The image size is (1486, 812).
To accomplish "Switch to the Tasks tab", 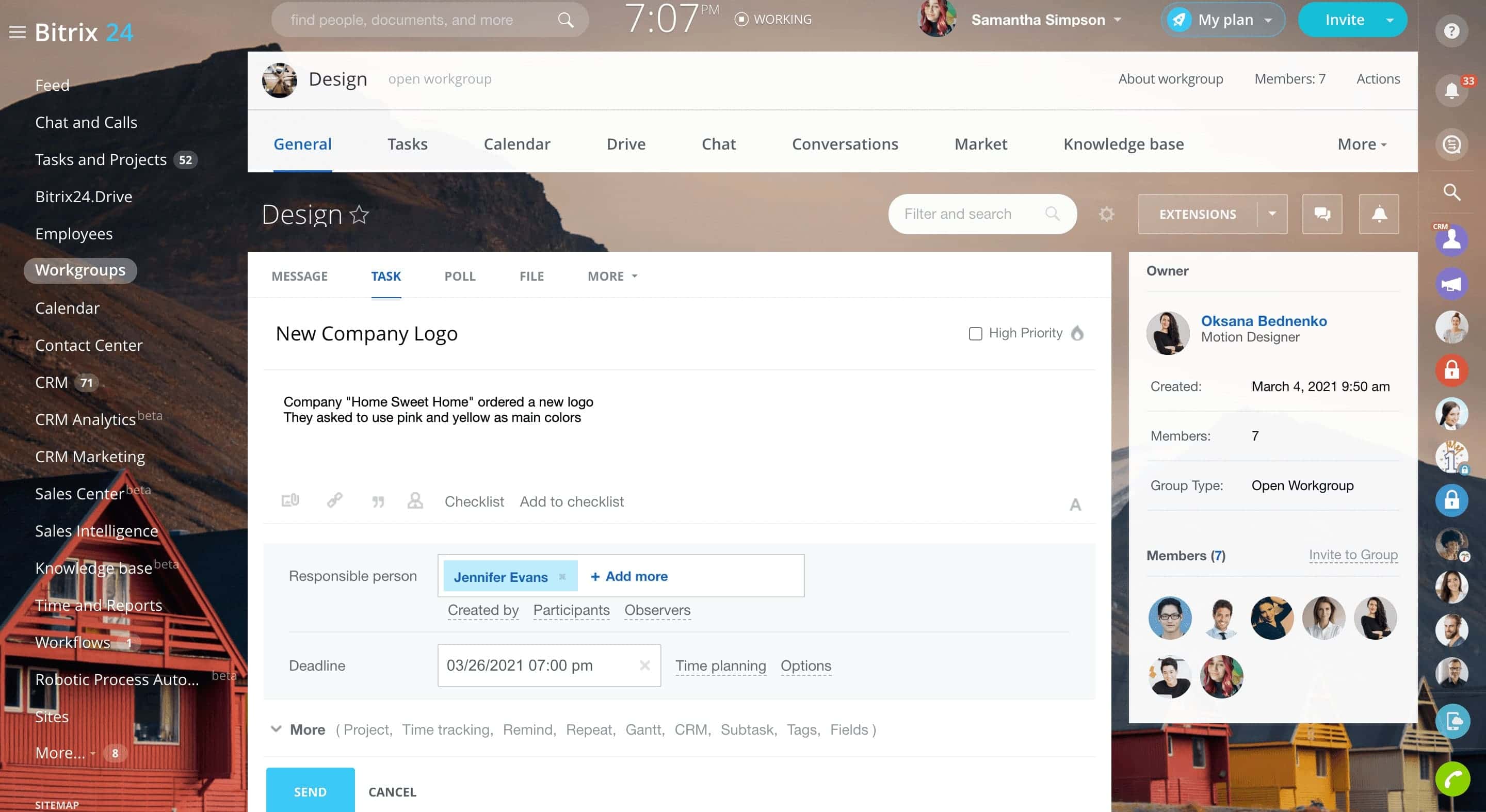I will click(x=407, y=143).
